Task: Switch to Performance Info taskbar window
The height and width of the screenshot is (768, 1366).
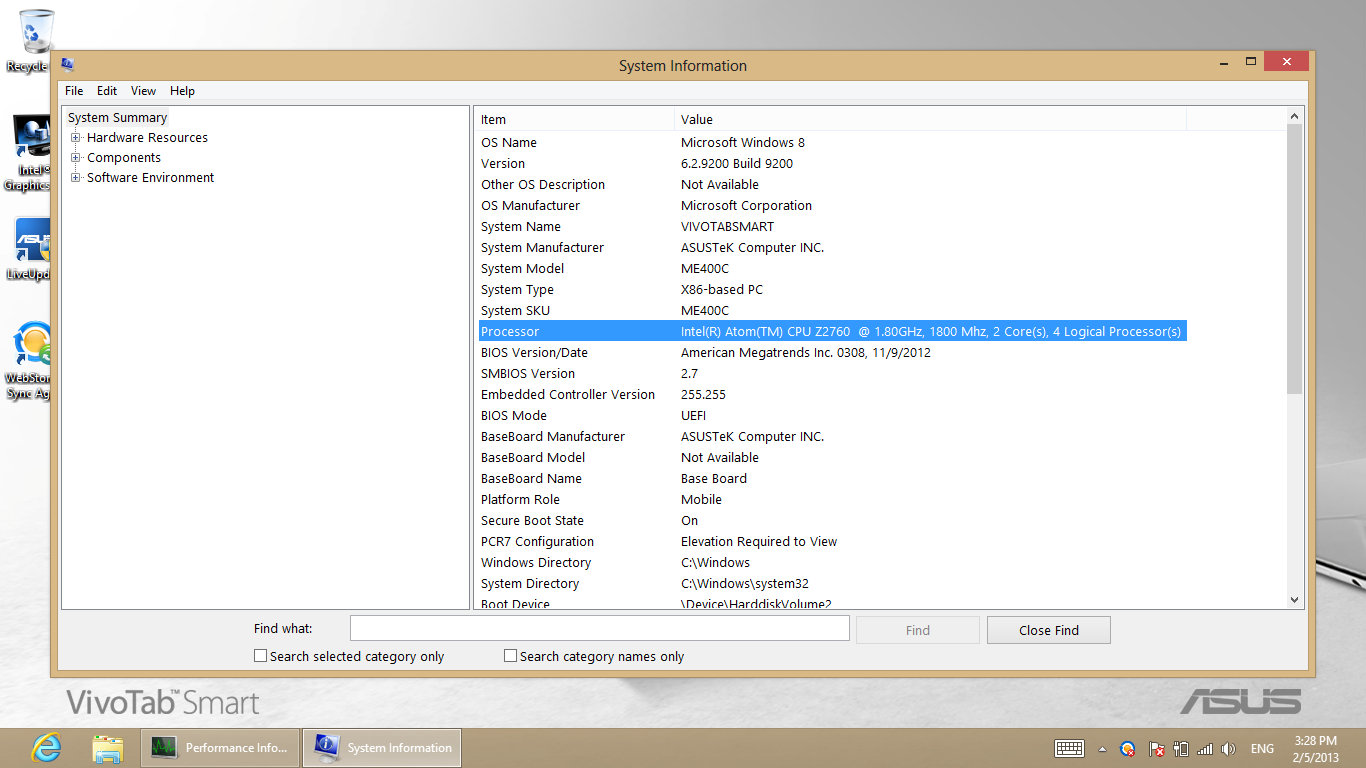Action: pyautogui.click(x=219, y=747)
